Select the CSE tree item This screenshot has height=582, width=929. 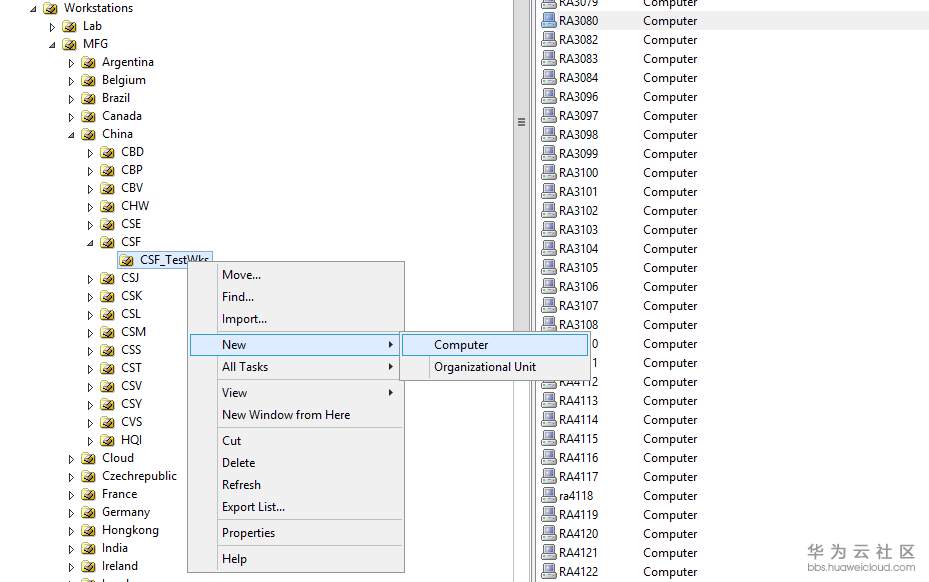tap(131, 224)
